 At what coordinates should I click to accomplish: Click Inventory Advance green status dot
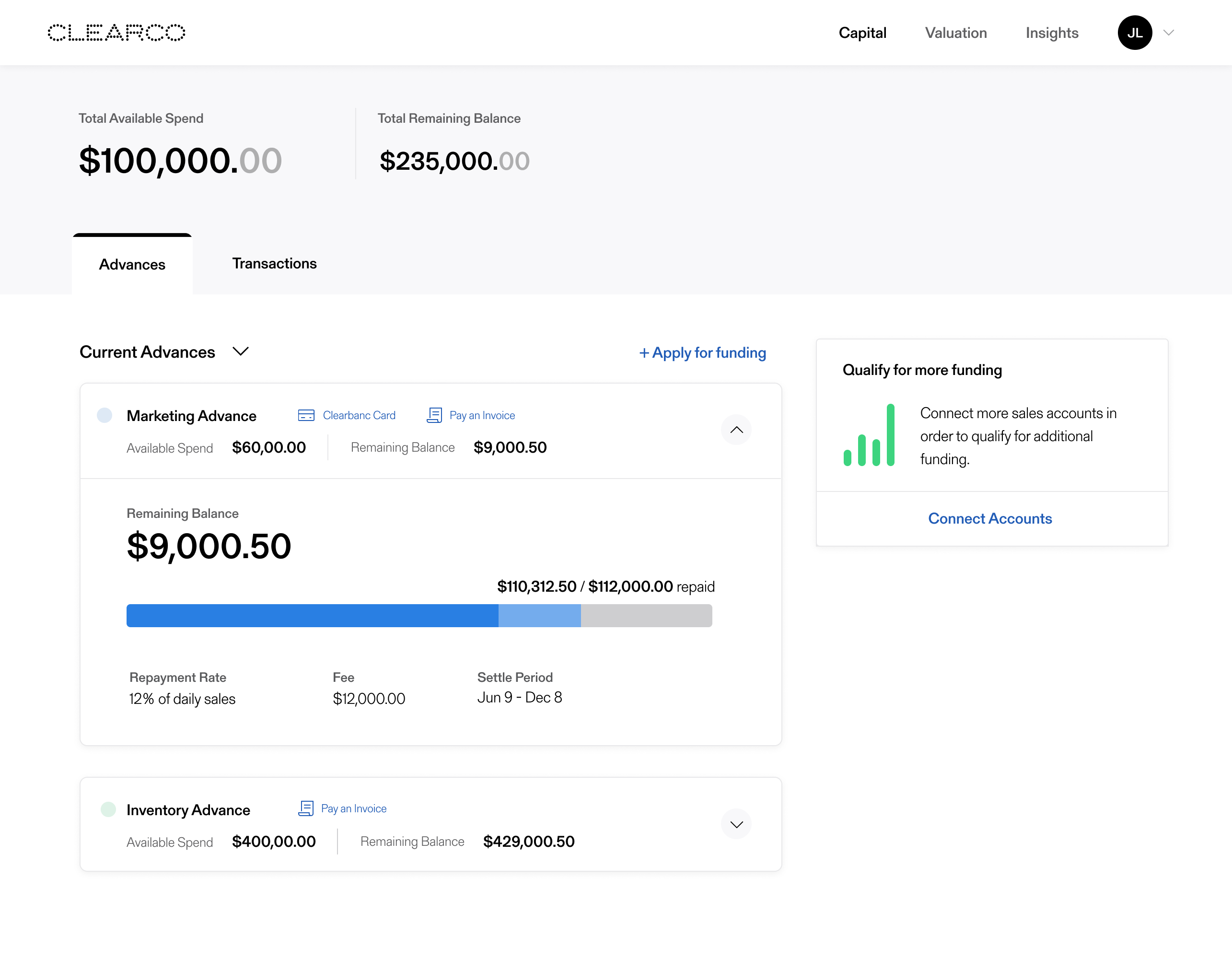click(108, 809)
